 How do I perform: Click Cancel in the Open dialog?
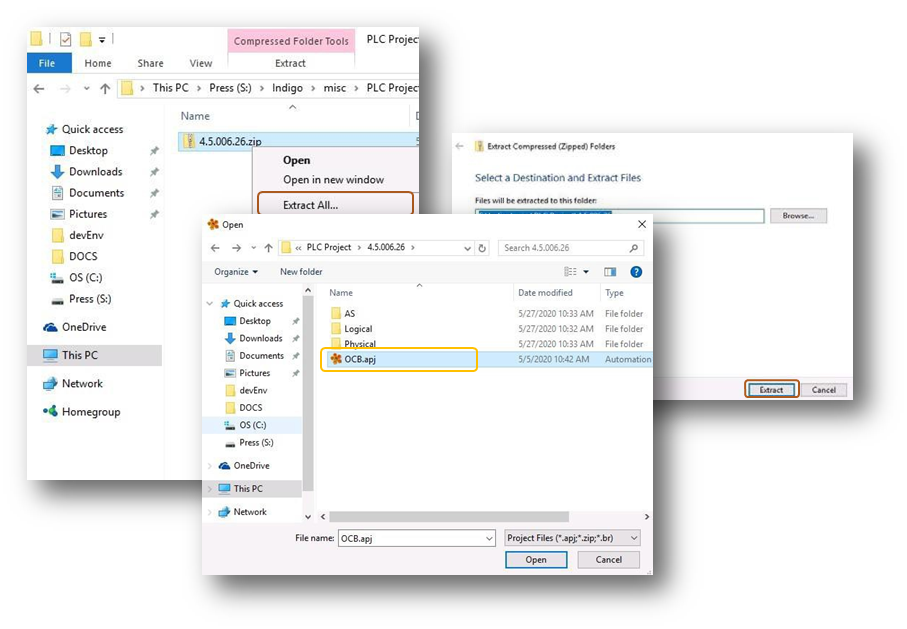[609, 560]
